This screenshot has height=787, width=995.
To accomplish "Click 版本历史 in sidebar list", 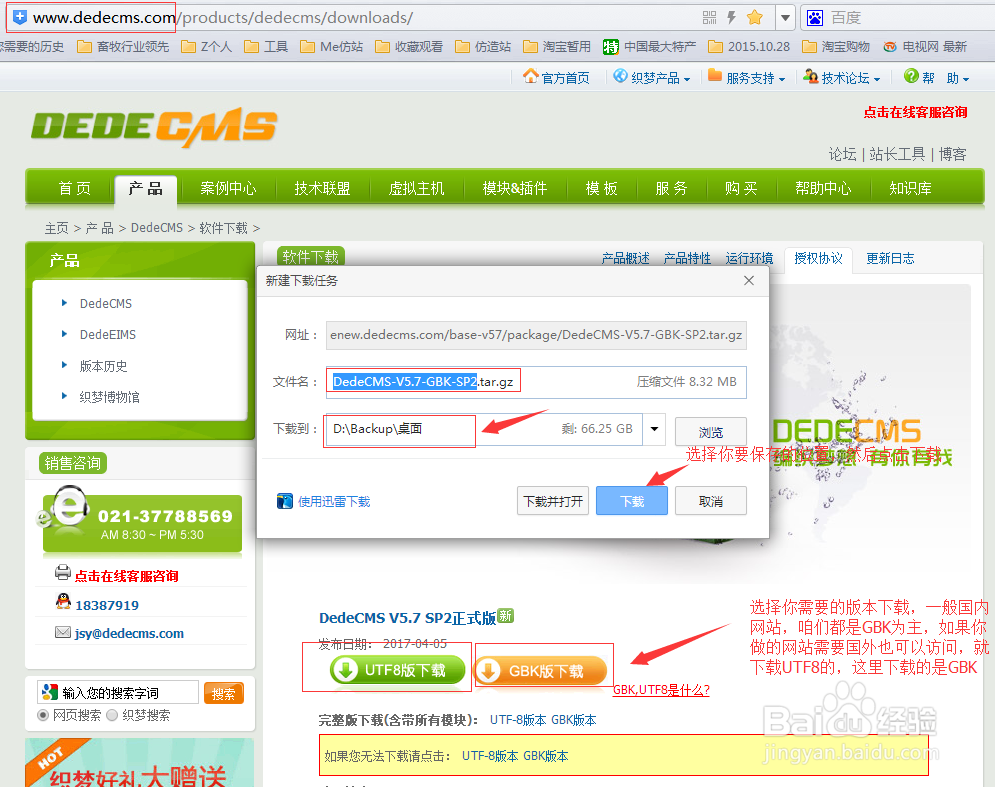I will [x=103, y=366].
